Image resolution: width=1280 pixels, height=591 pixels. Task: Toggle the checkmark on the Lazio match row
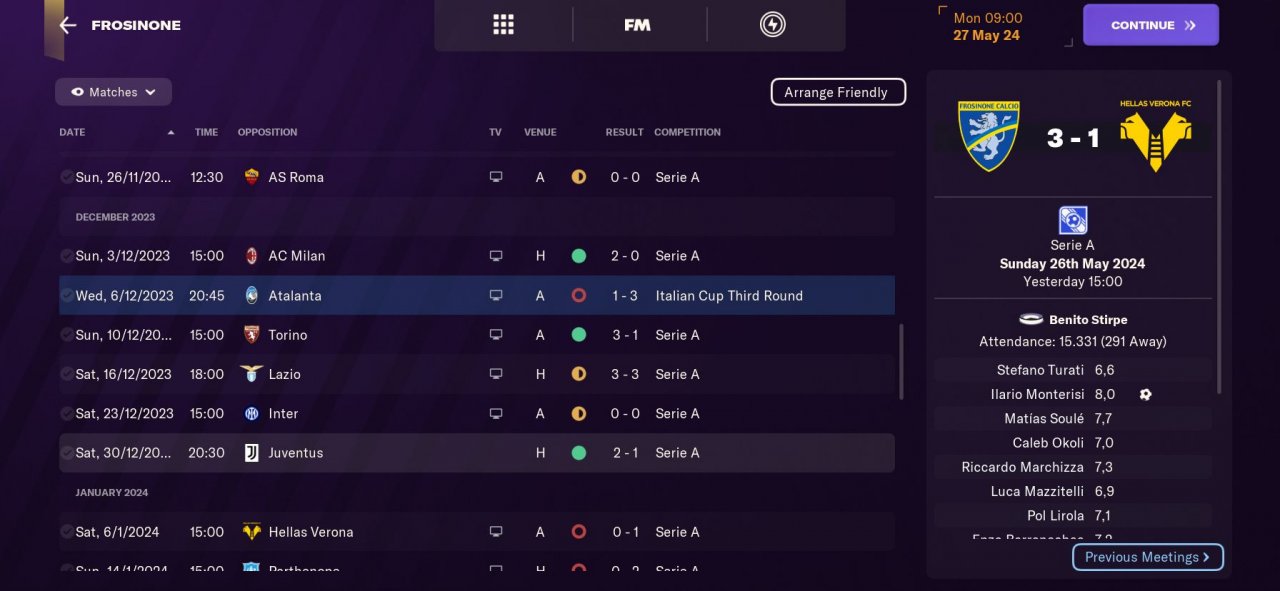click(66, 374)
